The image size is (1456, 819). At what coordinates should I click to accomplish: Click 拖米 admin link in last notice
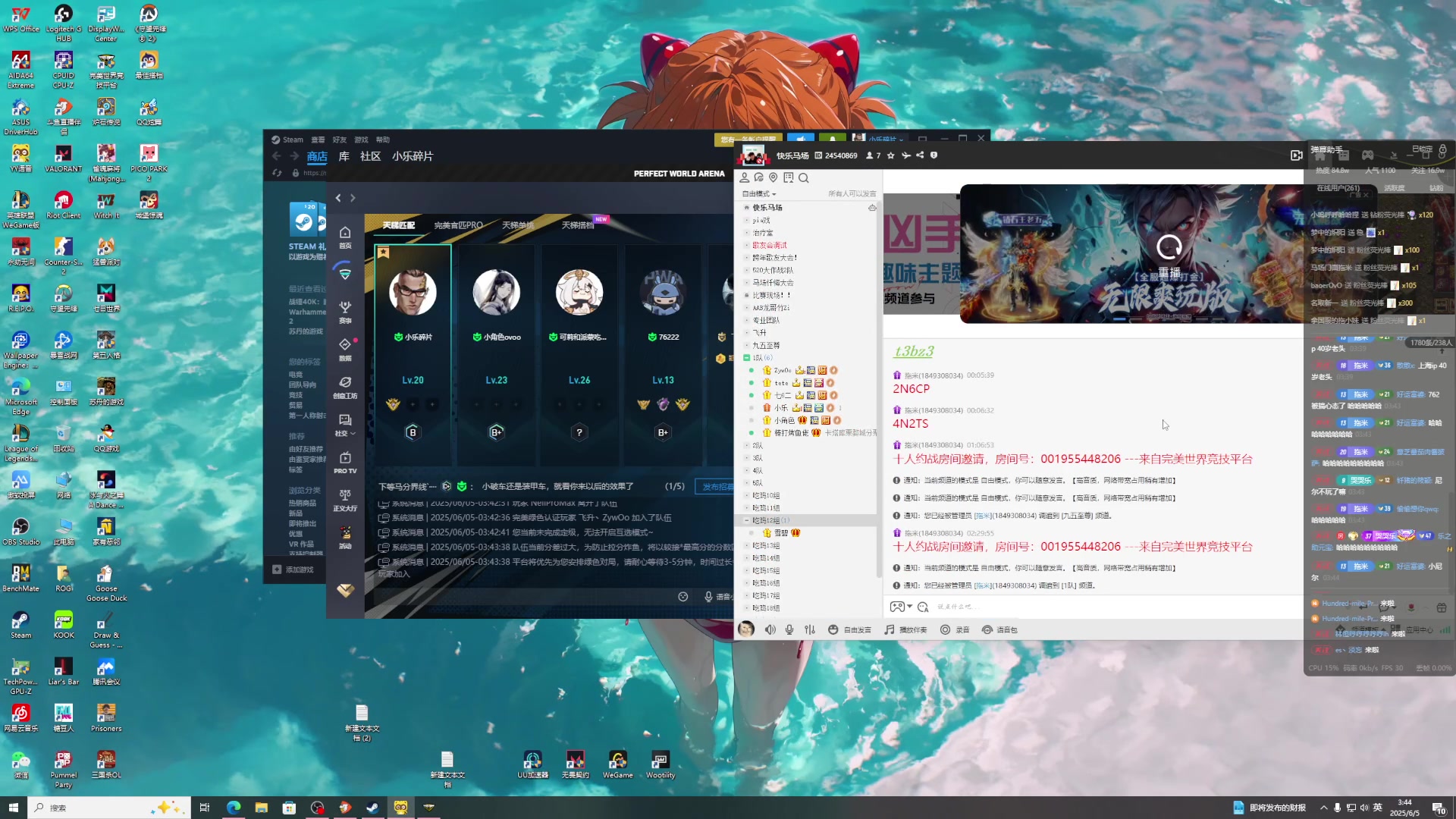[x=983, y=585]
